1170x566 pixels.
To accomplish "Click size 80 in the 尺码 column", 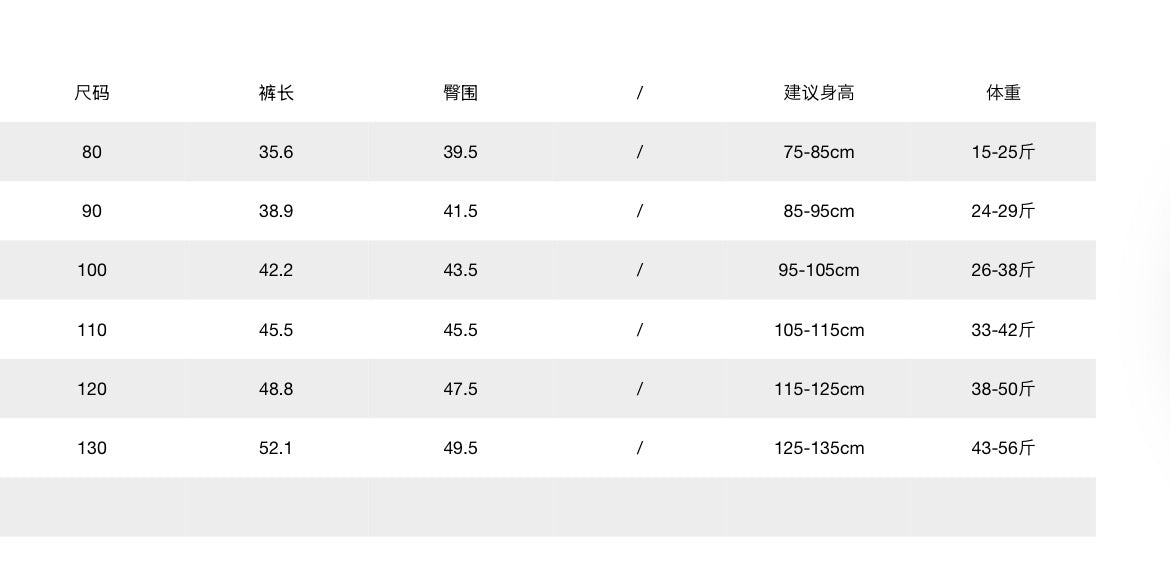I will (92, 152).
